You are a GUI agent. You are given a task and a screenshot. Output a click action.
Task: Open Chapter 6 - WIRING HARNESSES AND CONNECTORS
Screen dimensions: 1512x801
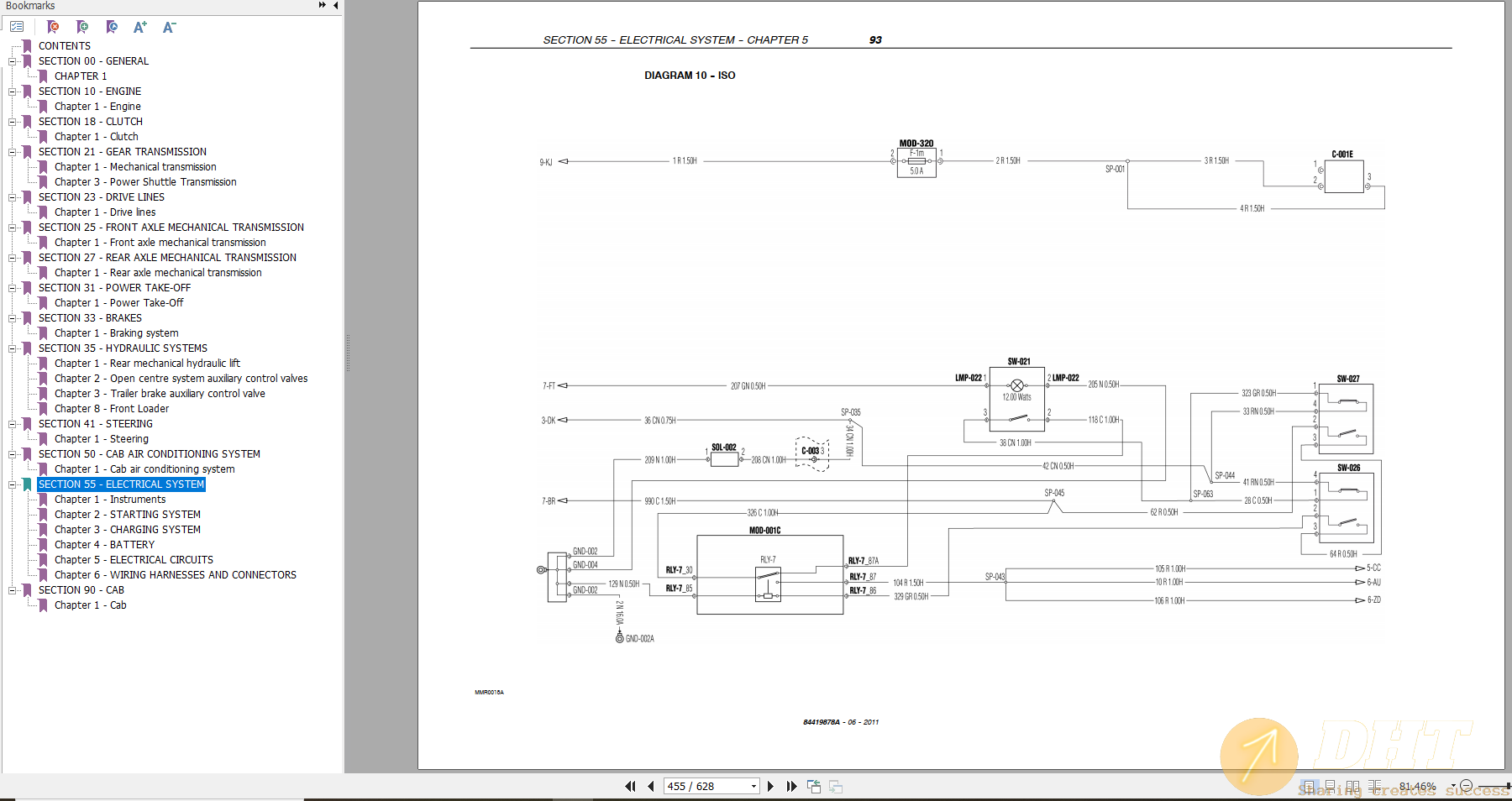pos(175,574)
